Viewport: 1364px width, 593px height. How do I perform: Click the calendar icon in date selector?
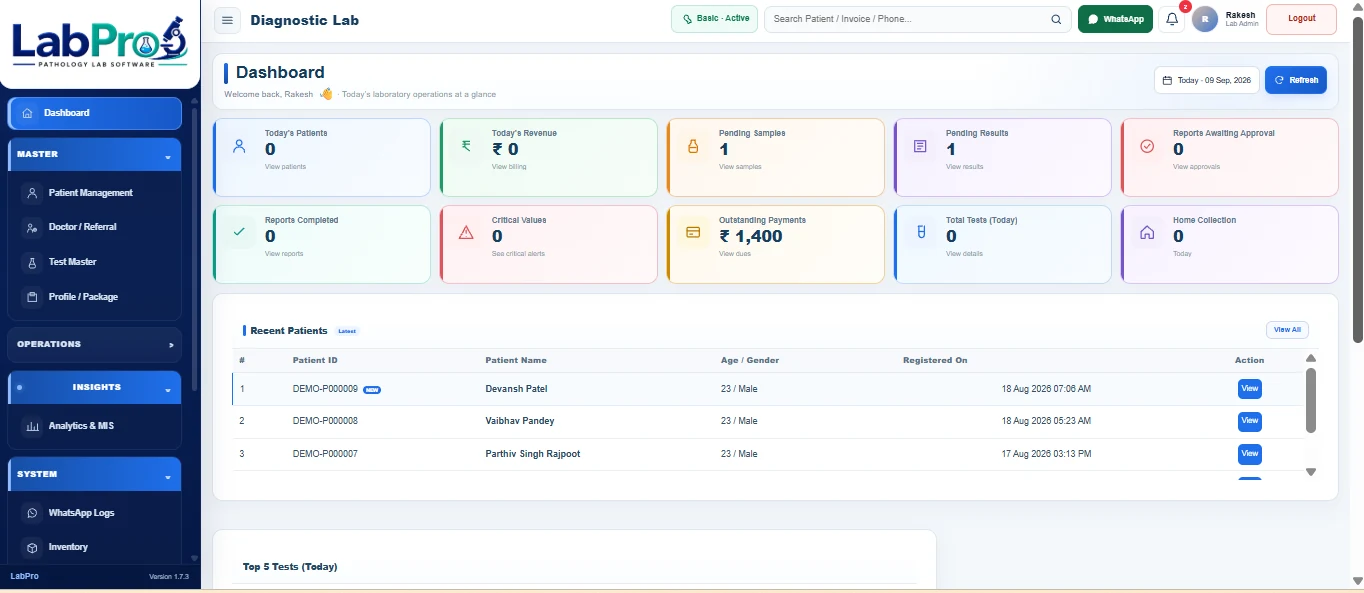point(1167,80)
